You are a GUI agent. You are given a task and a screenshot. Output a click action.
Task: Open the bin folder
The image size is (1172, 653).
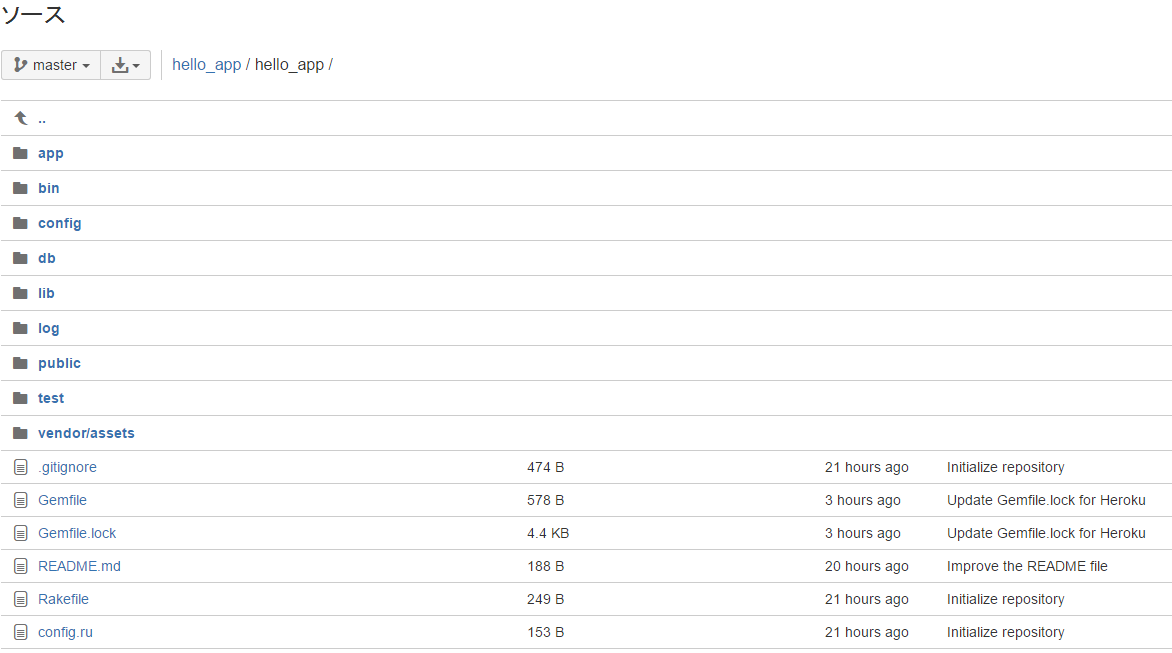49,188
